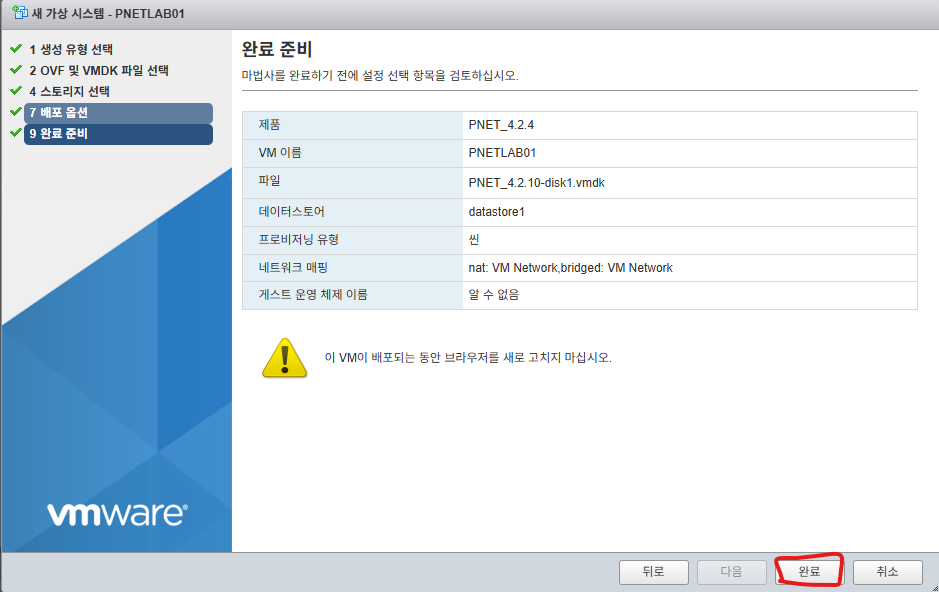Click the 뒤로 (Back) button
The width and height of the screenshot is (939, 592).
tap(653, 572)
